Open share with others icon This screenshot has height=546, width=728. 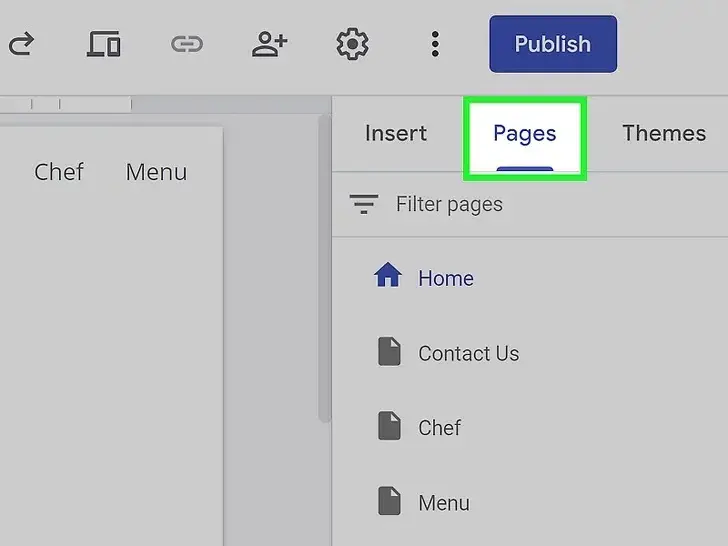269,44
